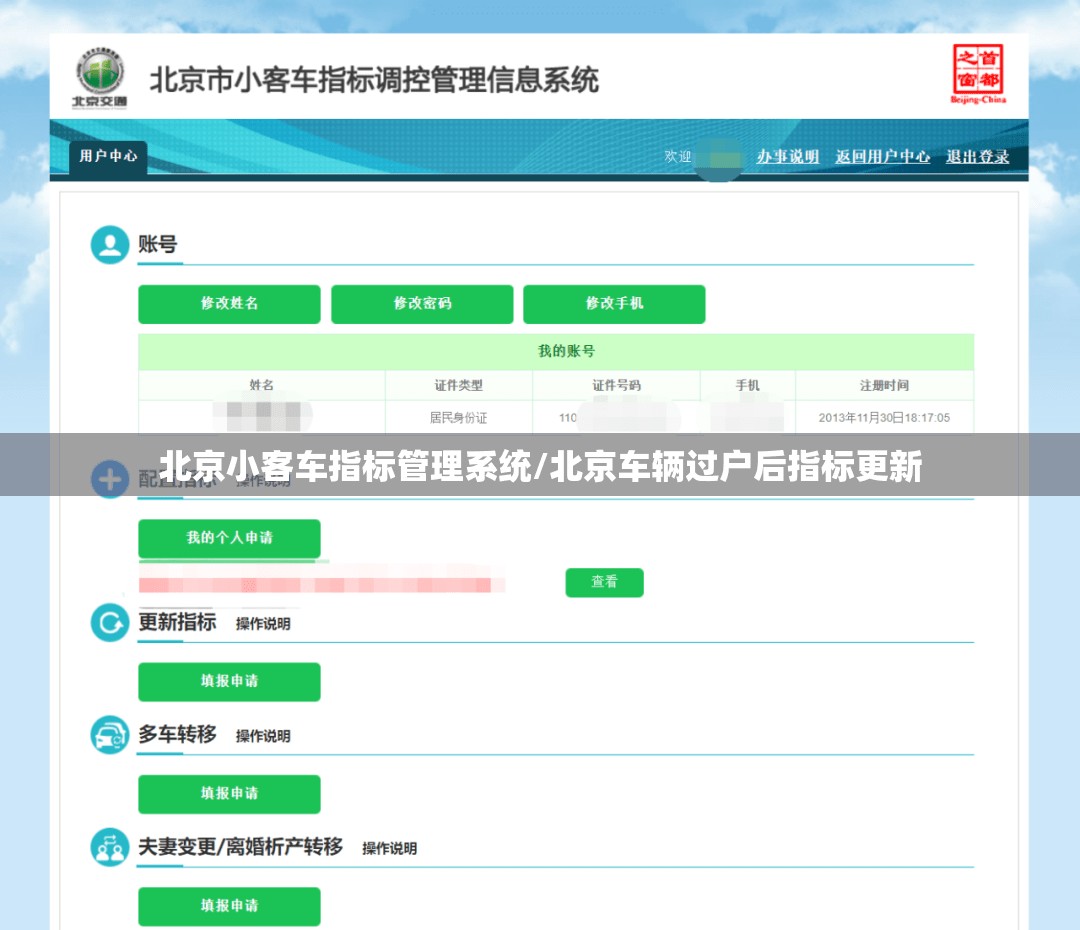Open 操作说明 next to 更新指标
The width and height of the screenshot is (1080, 930).
263,623
